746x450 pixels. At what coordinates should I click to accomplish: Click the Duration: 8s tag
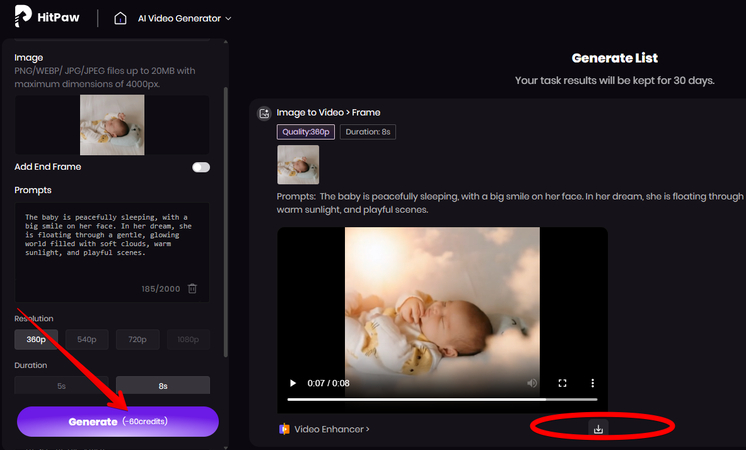pos(368,132)
